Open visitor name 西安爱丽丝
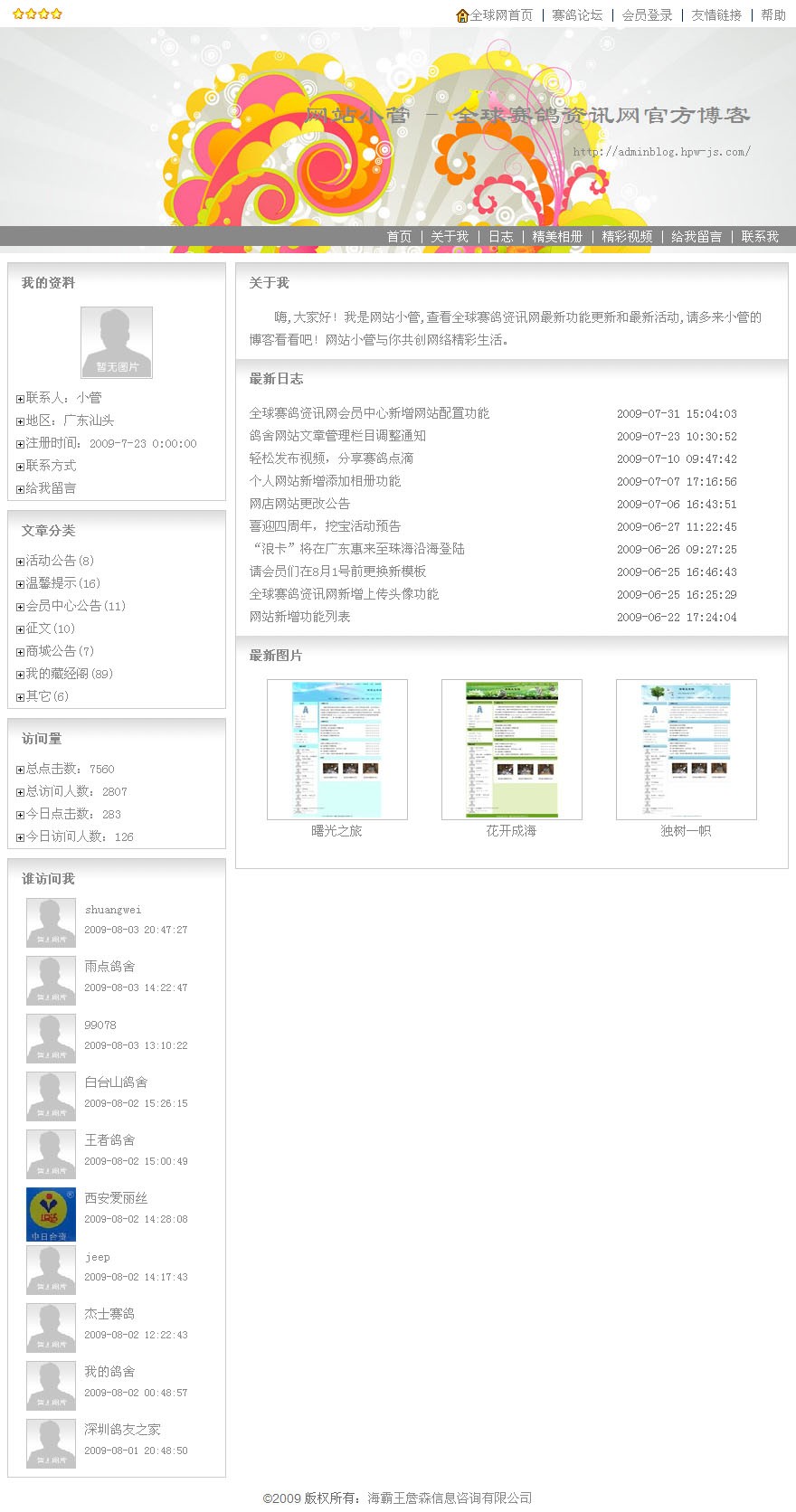Viewport: 796px width, 1512px height. (116, 1198)
